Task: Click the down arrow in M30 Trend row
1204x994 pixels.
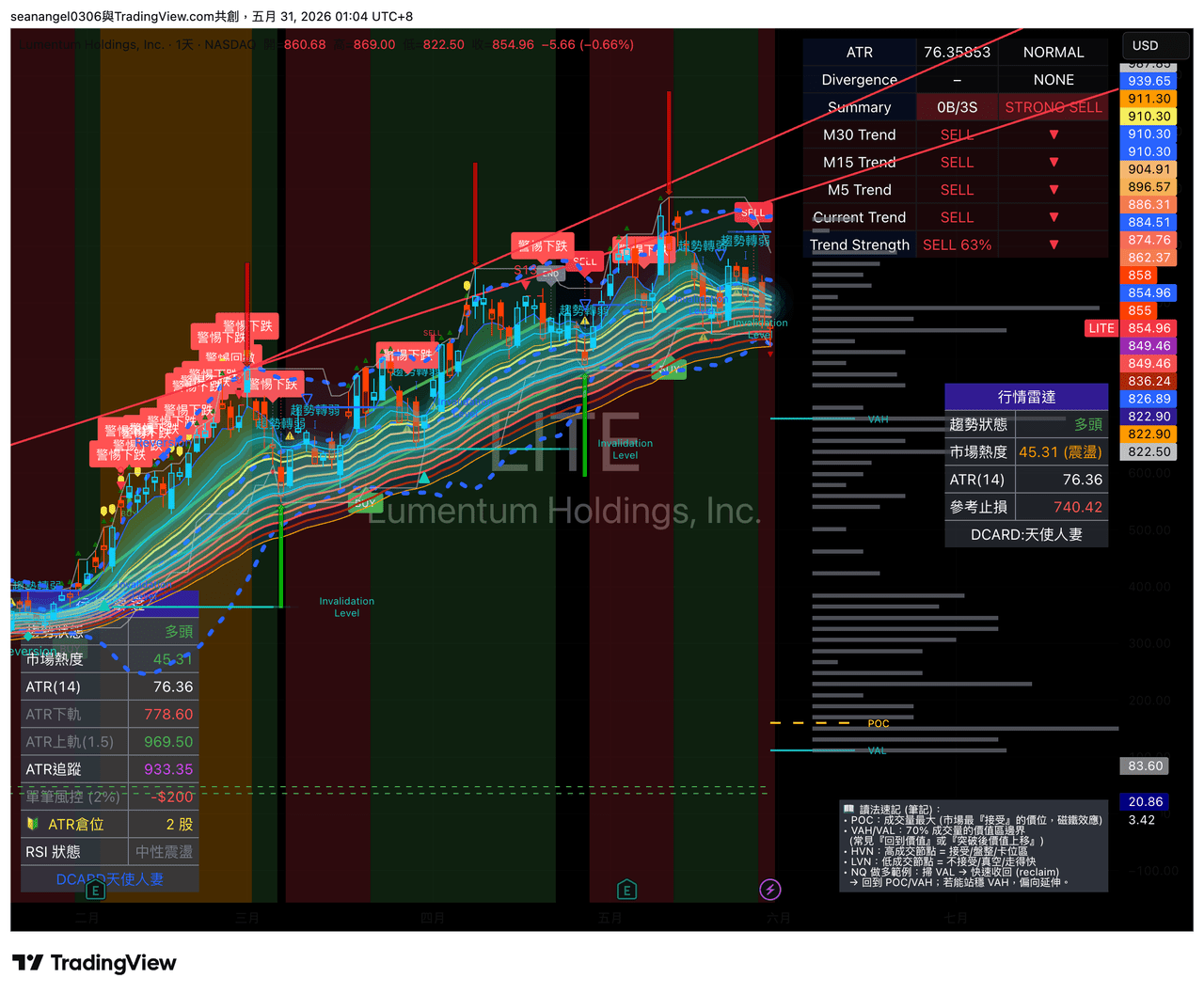Action: (1053, 134)
